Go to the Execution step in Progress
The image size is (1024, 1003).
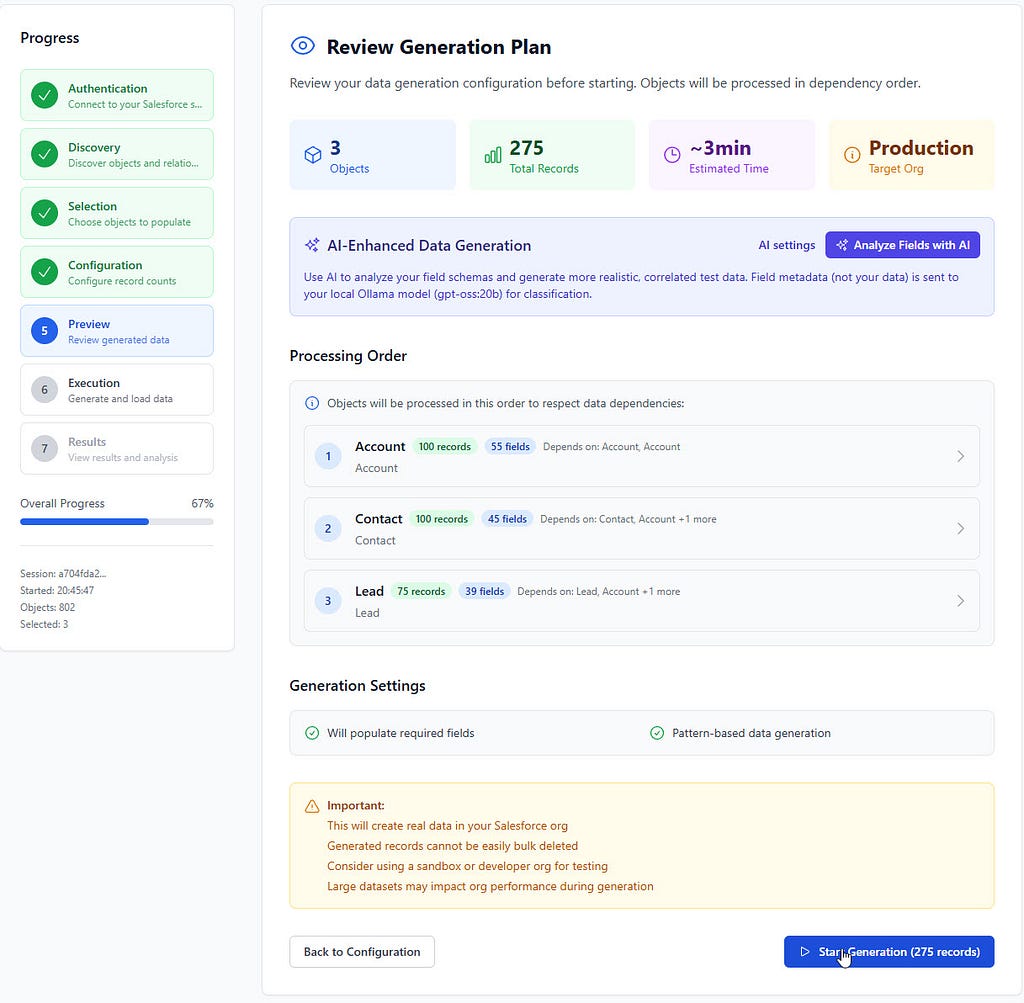pyautogui.click(x=117, y=390)
